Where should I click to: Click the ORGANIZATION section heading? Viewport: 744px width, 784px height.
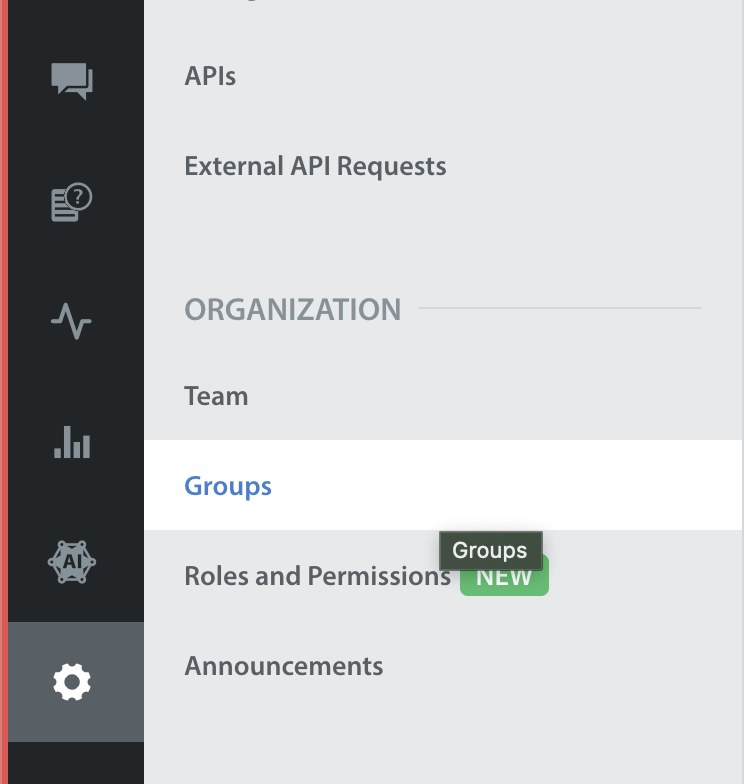coord(293,310)
